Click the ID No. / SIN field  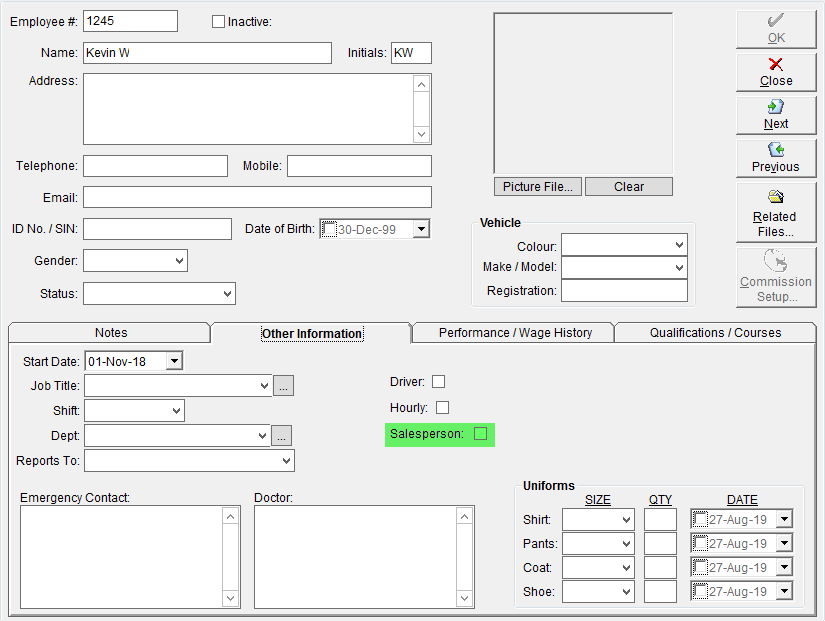coord(157,229)
